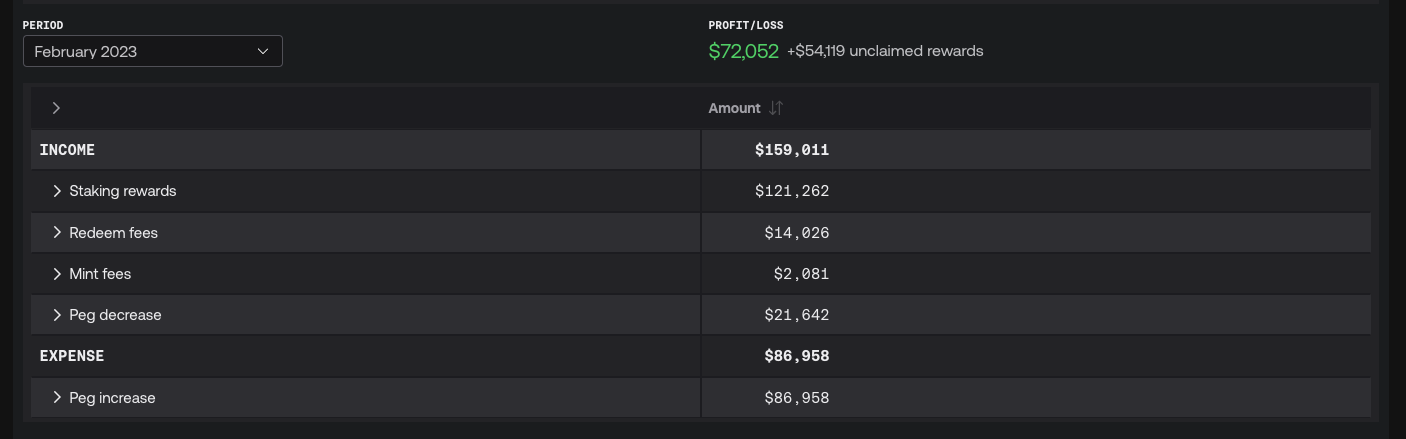This screenshot has height=439, width=1406.
Task: Open the February 2023 period dropdown
Action: [x=152, y=51]
